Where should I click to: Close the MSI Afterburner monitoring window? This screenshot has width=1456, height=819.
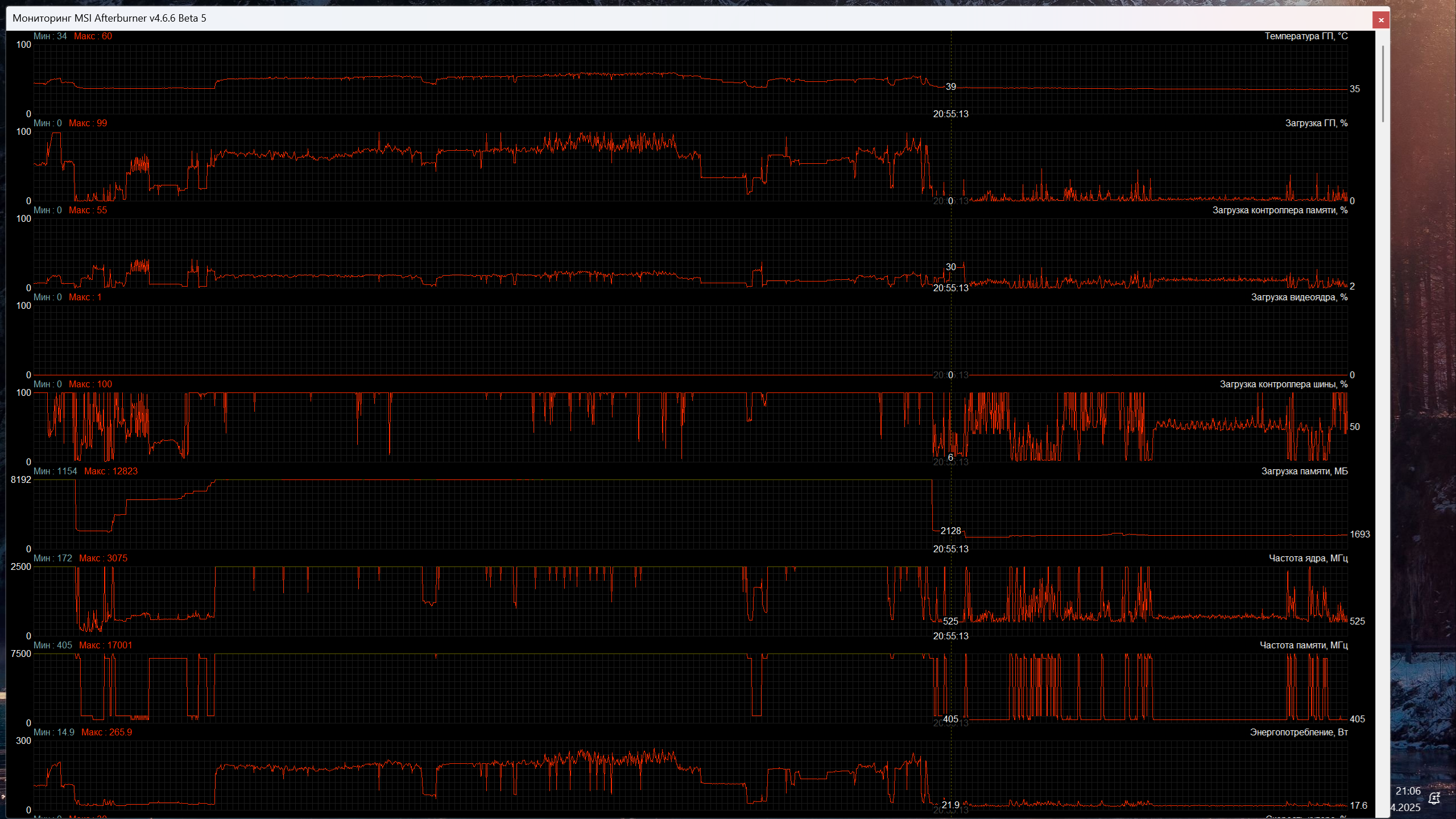point(1381,20)
